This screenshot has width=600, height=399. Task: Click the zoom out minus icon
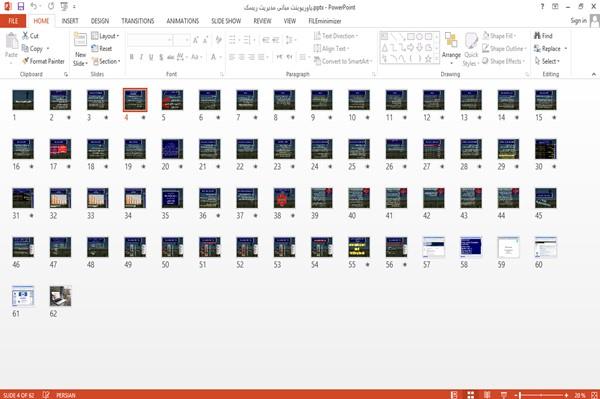pyautogui.click(x=516, y=395)
